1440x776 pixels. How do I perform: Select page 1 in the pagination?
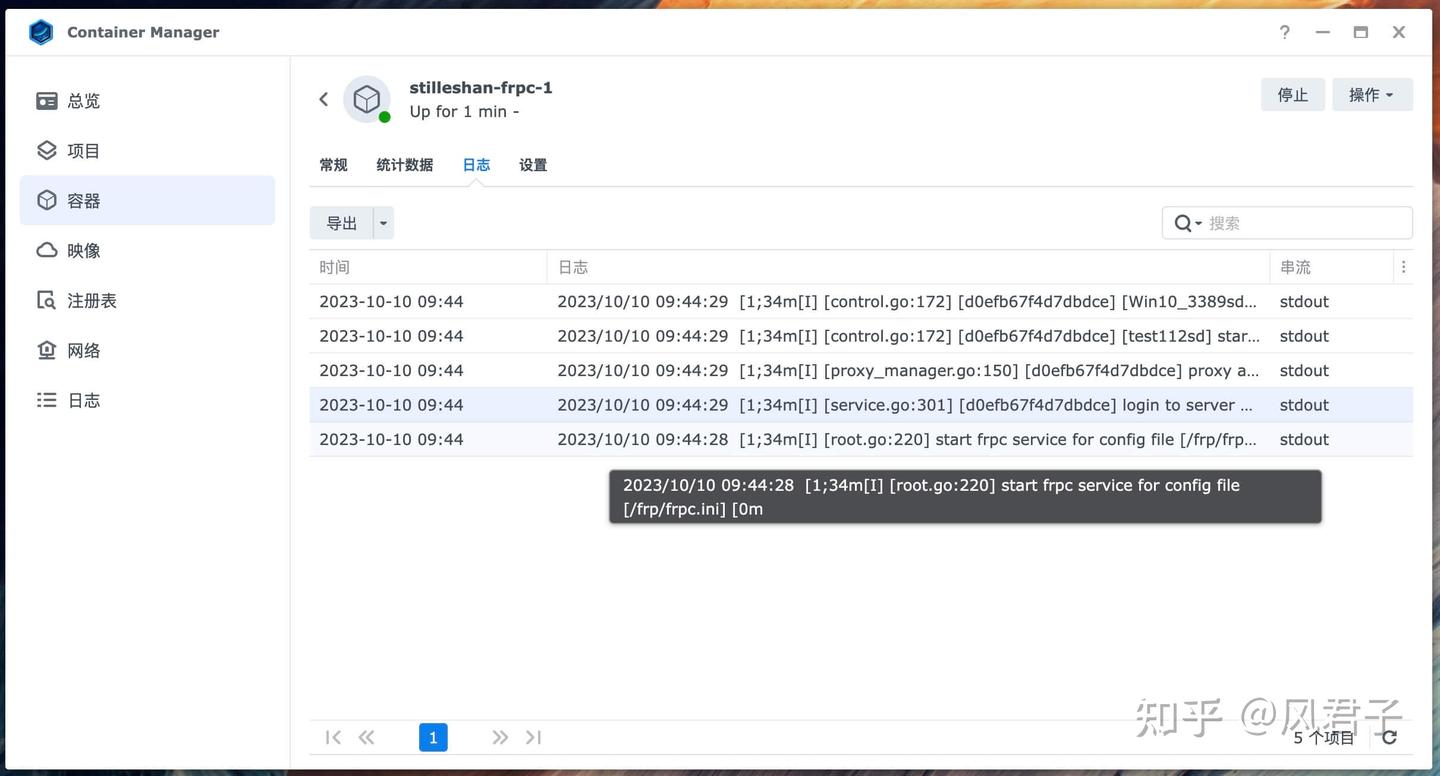pyautogui.click(x=433, y=737)
